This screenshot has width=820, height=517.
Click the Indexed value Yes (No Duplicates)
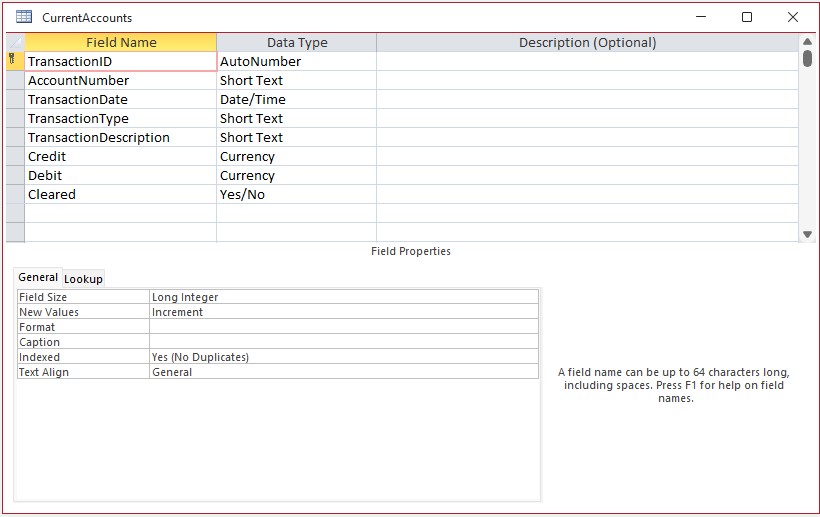point(344,357)
